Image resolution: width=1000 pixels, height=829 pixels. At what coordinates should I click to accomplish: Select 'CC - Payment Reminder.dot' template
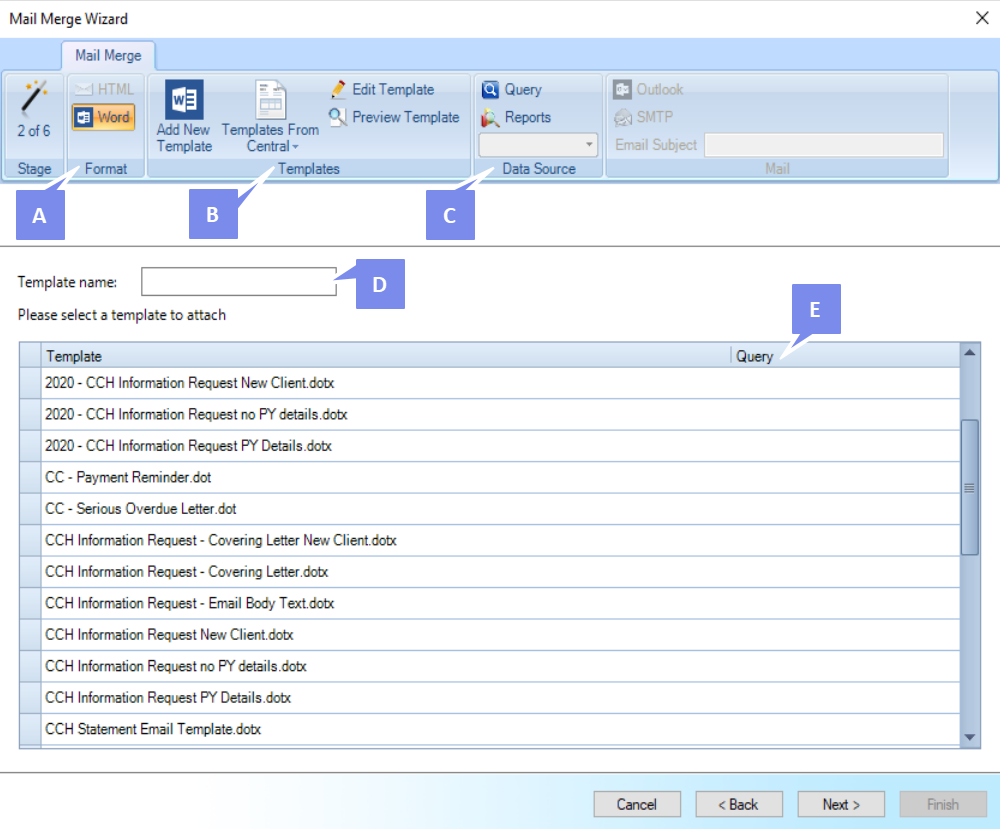point(501,477)
